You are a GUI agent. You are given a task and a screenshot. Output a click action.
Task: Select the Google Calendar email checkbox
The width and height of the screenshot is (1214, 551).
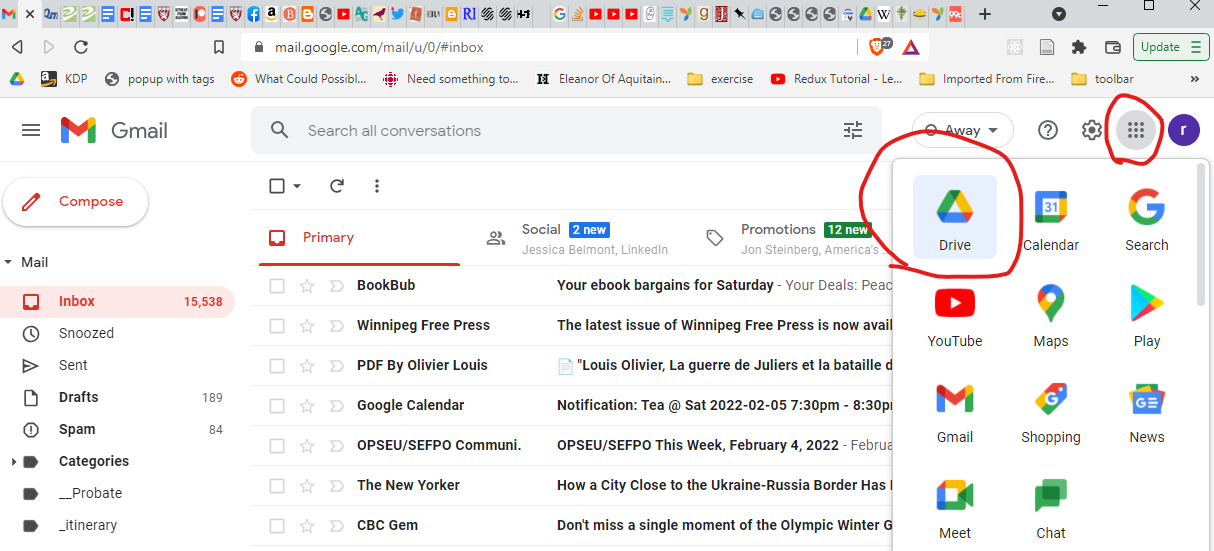pyautogui.click(x=277, y=406)
